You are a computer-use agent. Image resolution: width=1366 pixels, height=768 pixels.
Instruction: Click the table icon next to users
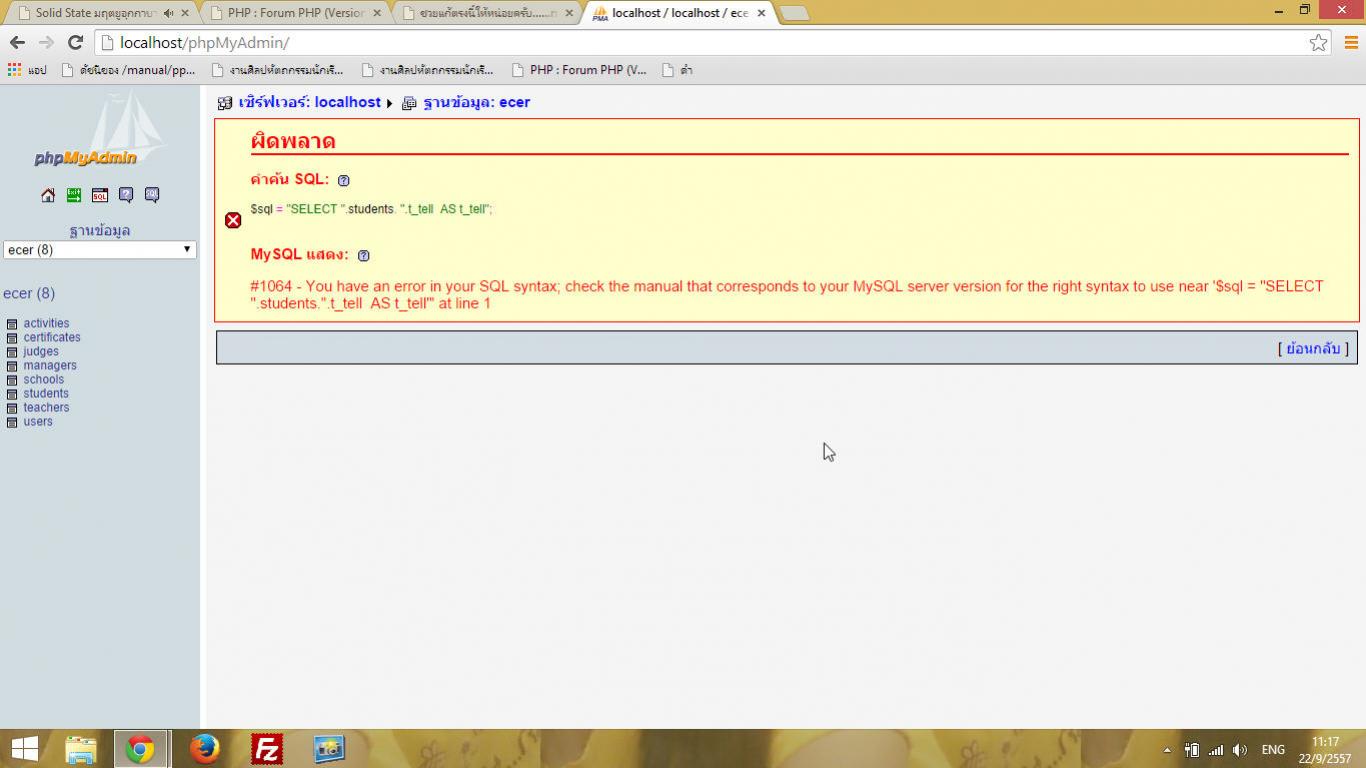12,422
